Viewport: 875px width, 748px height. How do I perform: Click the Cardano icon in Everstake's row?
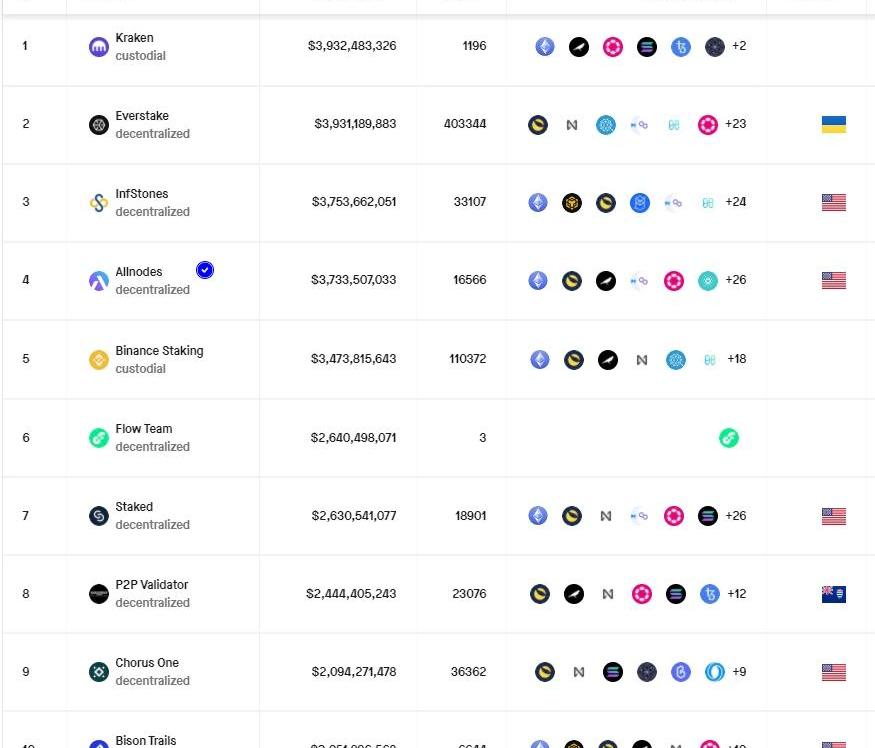click(606, 125)
